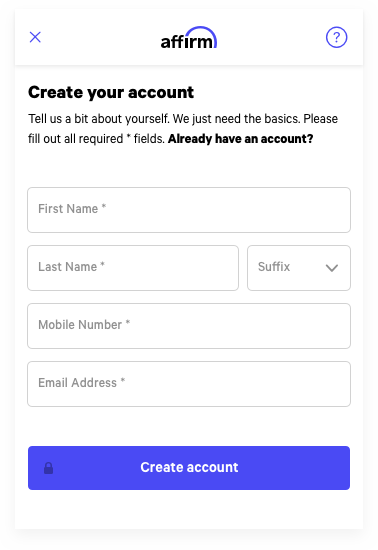The image size is (378, 550).
Task: Follow the 'Already have an account?' link
Action: click(x=241, y=139)
